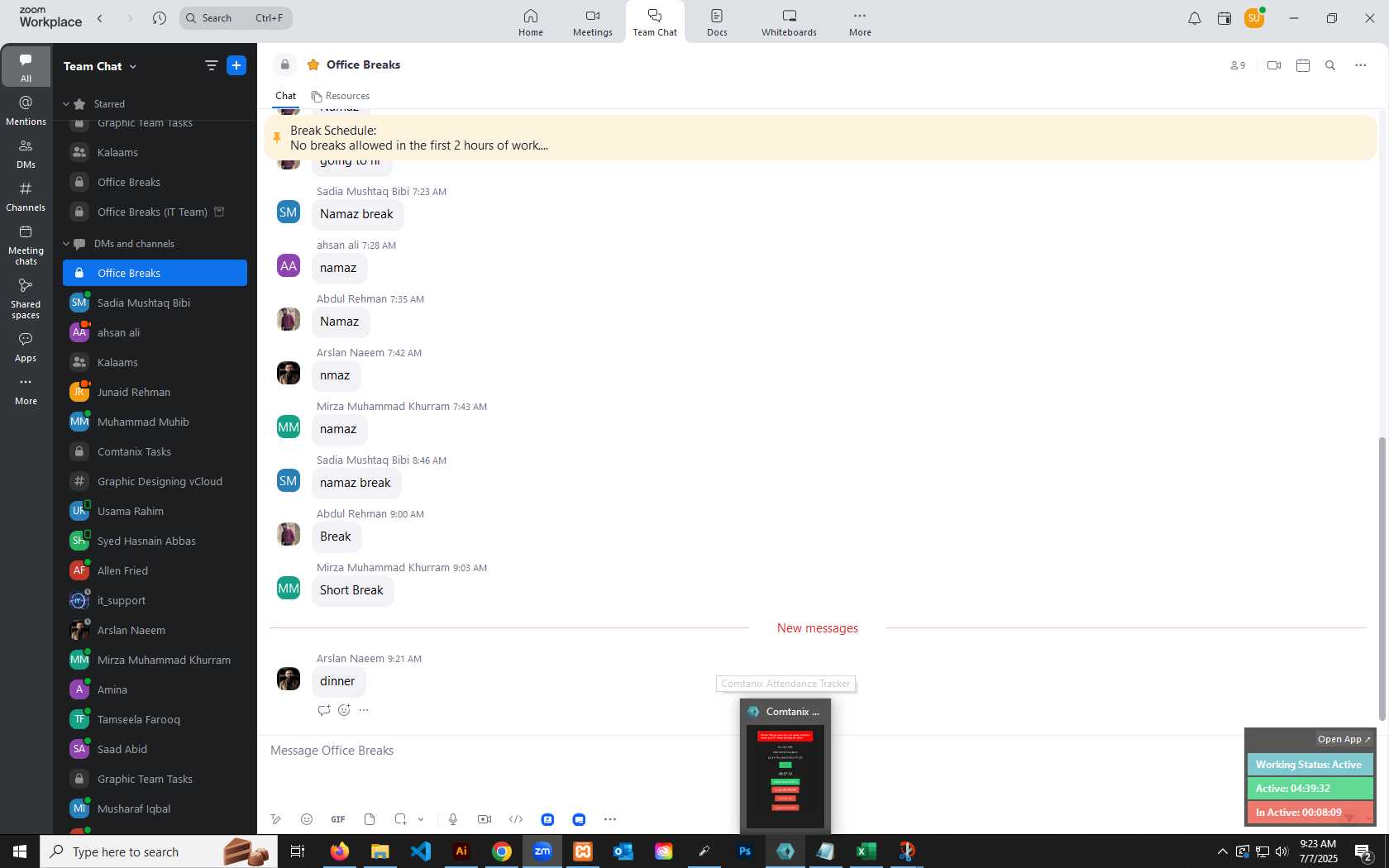Image resolution: width=1389 pixels, height=868 pixels.
Task: Click the lock icon in the chat header
Action: tap(285, 64)
